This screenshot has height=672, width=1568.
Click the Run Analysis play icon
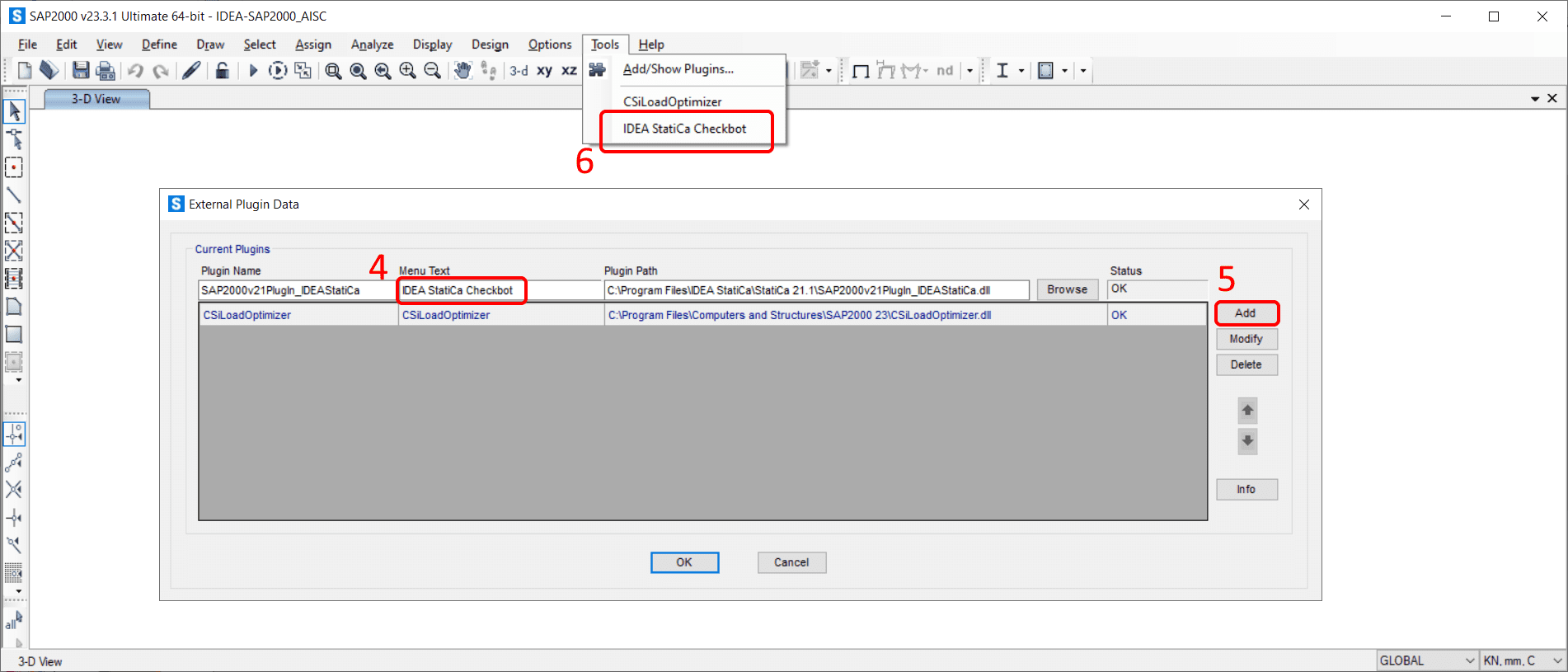click(253, 71)
